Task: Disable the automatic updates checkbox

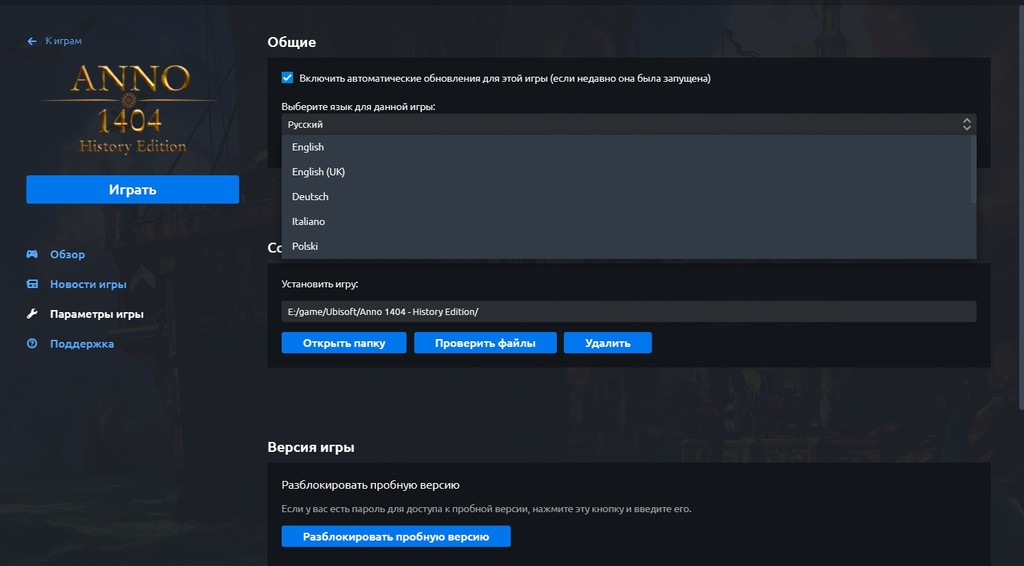Action: tap(287, 78)
